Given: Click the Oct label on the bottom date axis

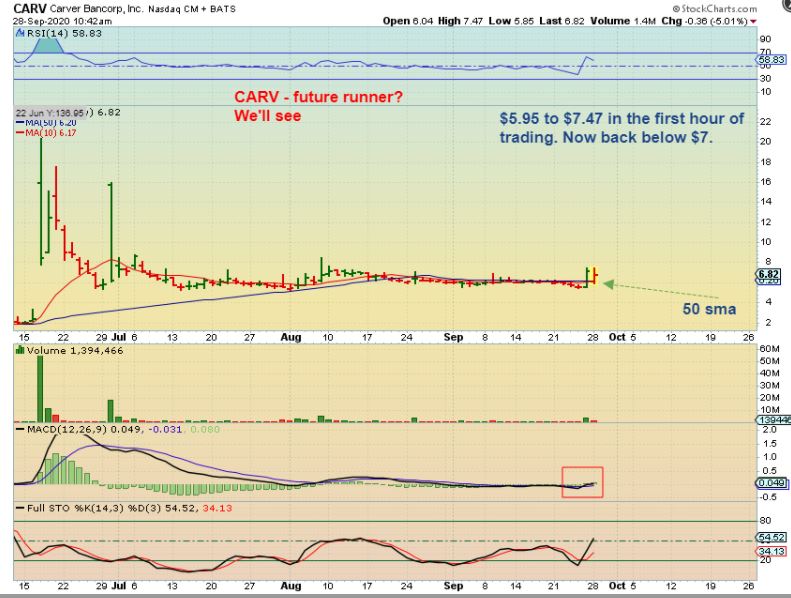Looking at the screenshot, I should click(x=617, y=586).
